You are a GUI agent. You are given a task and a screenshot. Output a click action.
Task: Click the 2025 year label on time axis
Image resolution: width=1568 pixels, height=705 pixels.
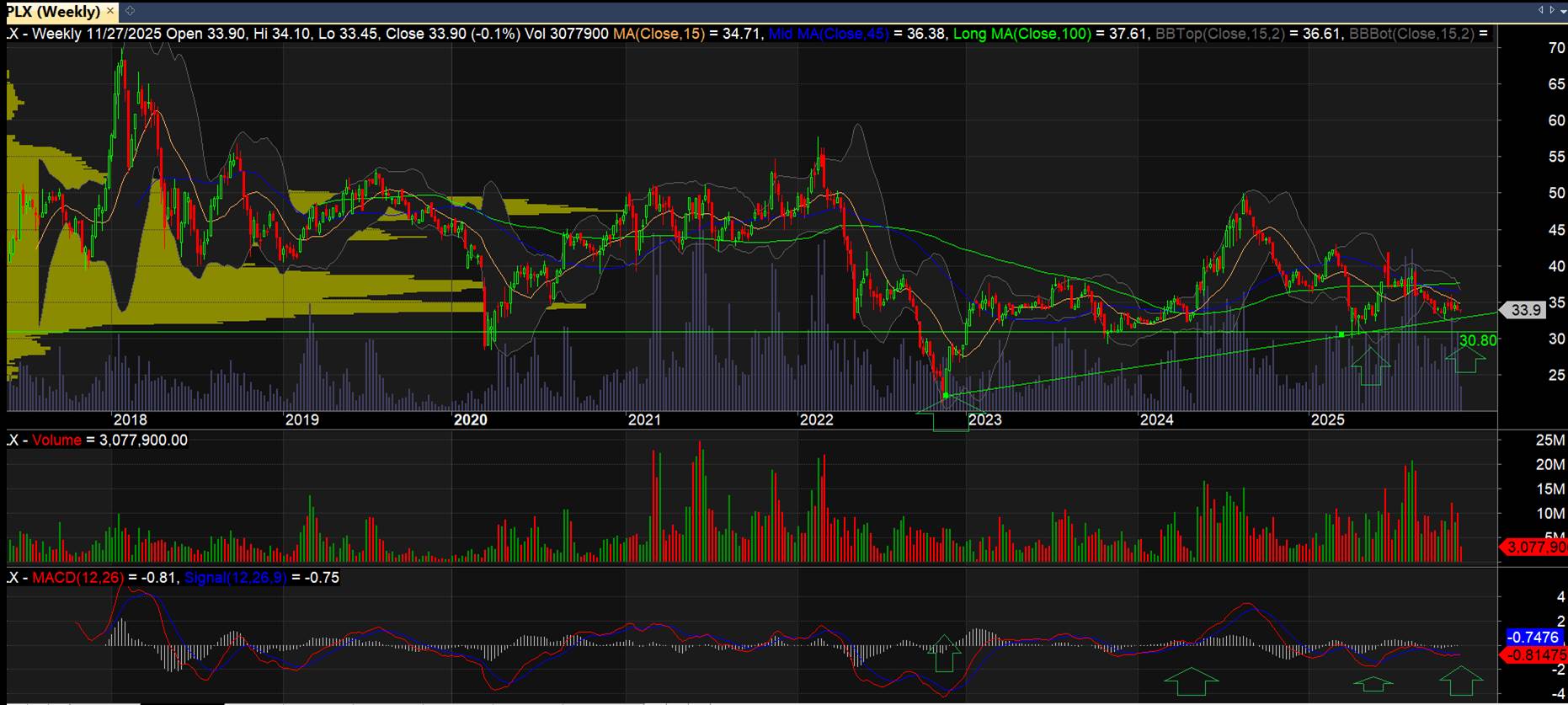[1328, 419]
